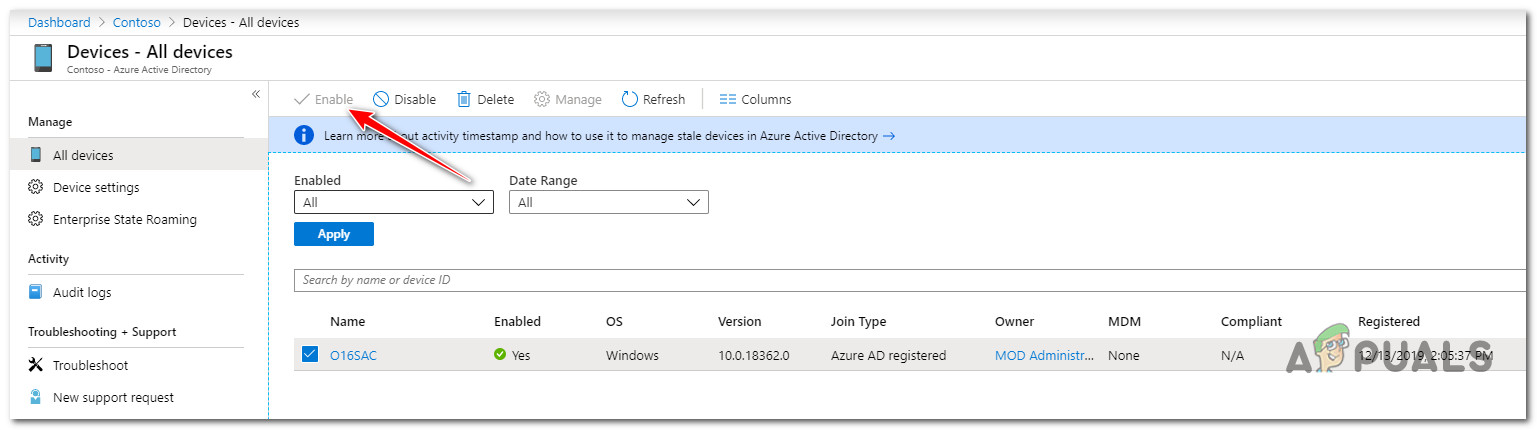Click the New support request icon

[x=36, y=397]
